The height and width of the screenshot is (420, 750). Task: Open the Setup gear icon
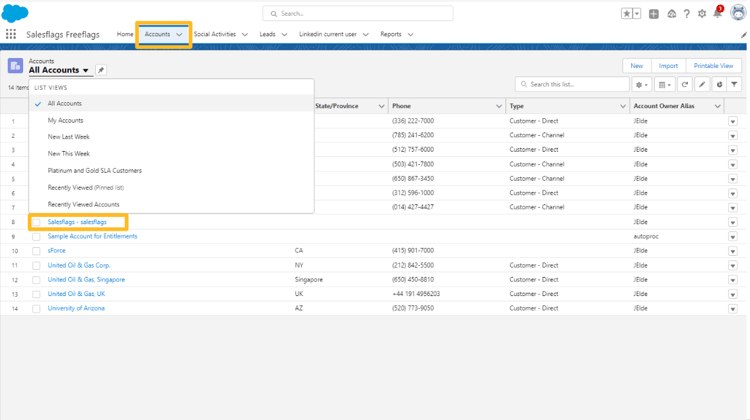tap(702, 14)
